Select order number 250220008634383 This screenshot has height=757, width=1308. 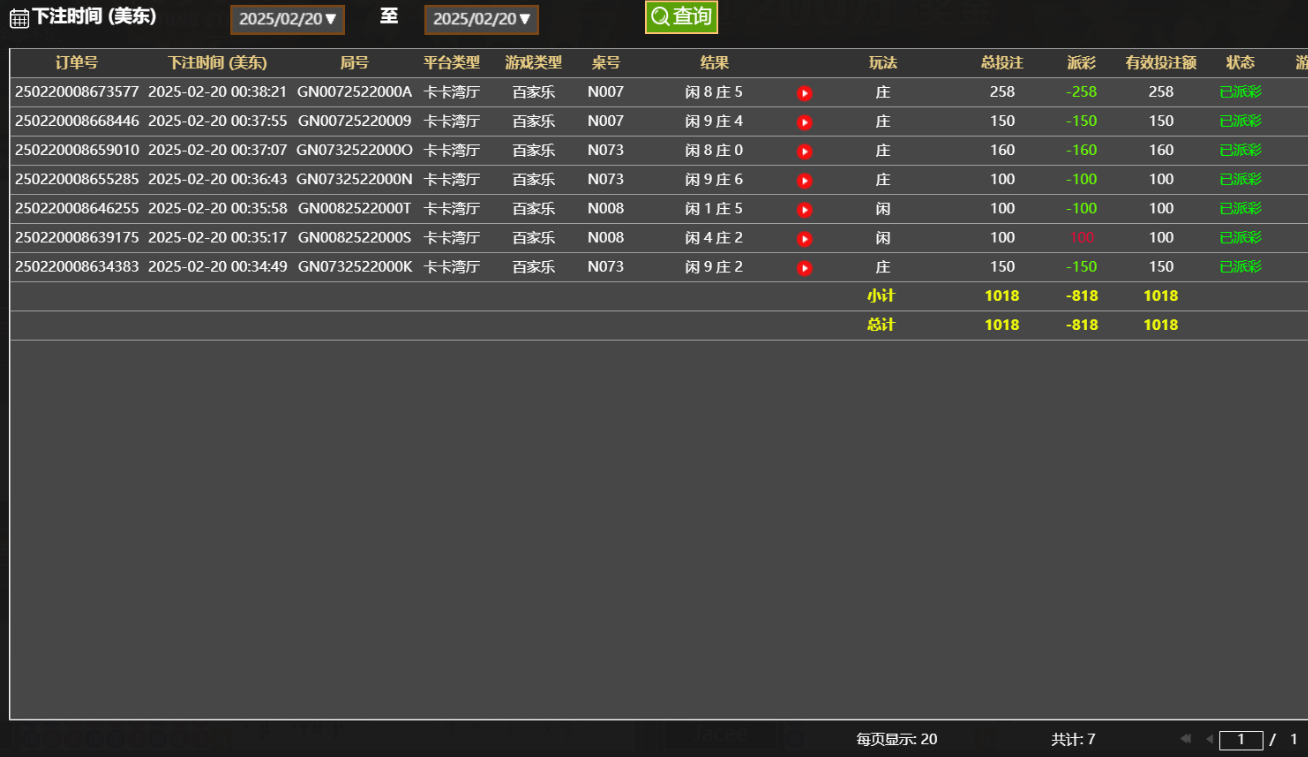(77, 267)
